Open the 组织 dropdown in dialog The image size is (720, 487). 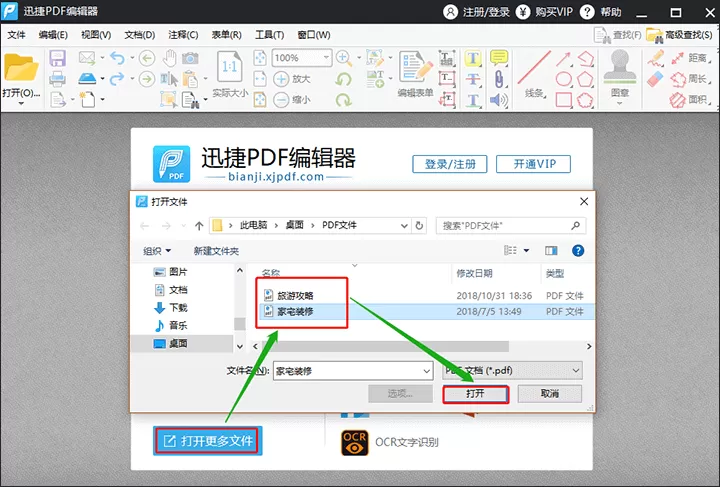coord(157,251)
